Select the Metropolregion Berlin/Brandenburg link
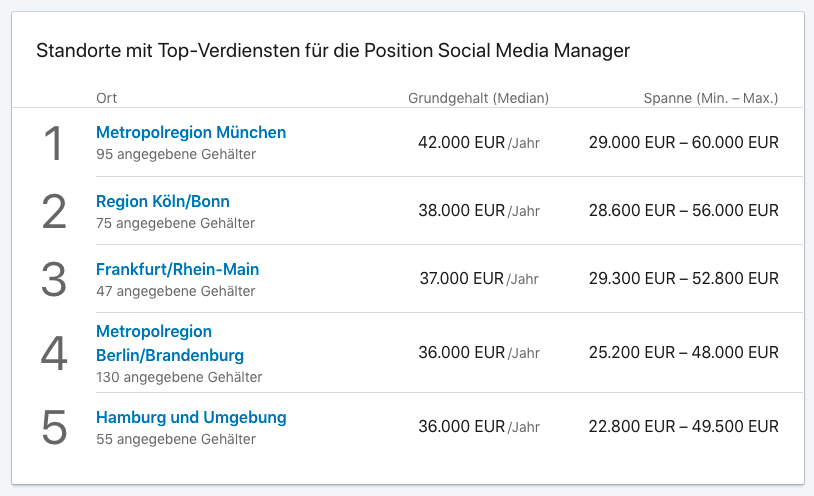The image size is (814, 496). (169, 343)
